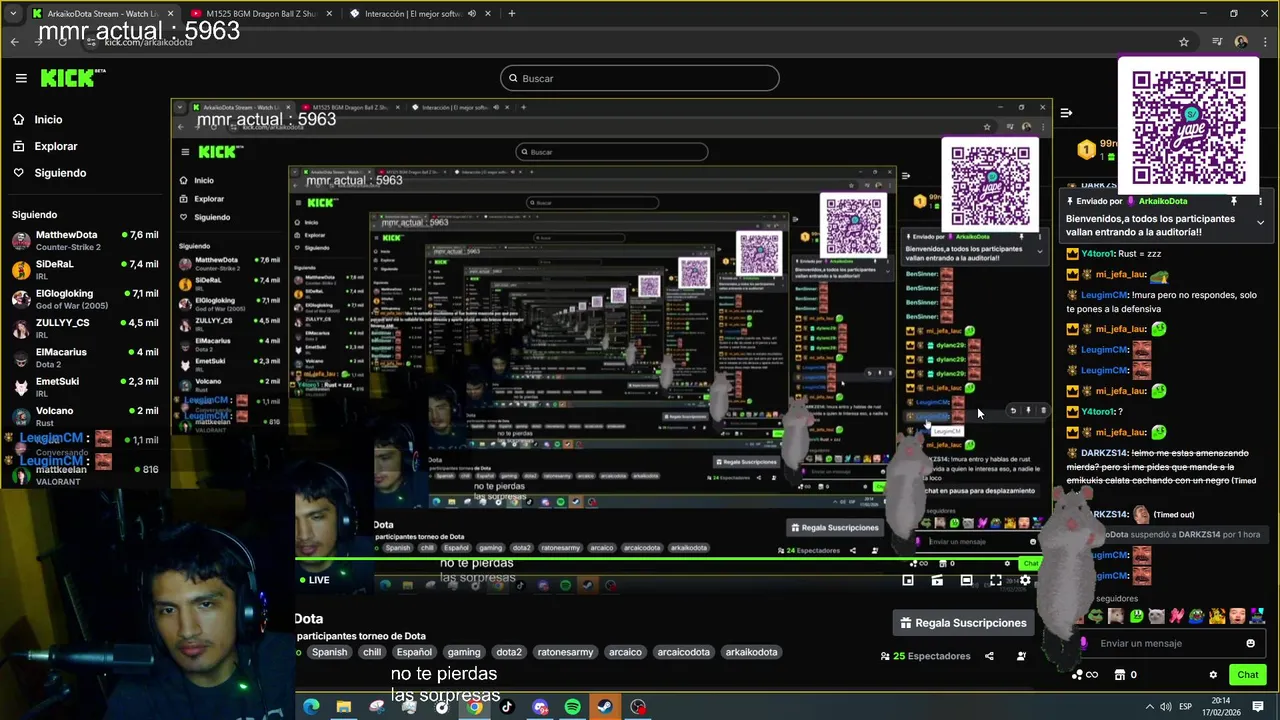
Task: Expand the pinned message chevron
Action: [x=1260, y=222]
